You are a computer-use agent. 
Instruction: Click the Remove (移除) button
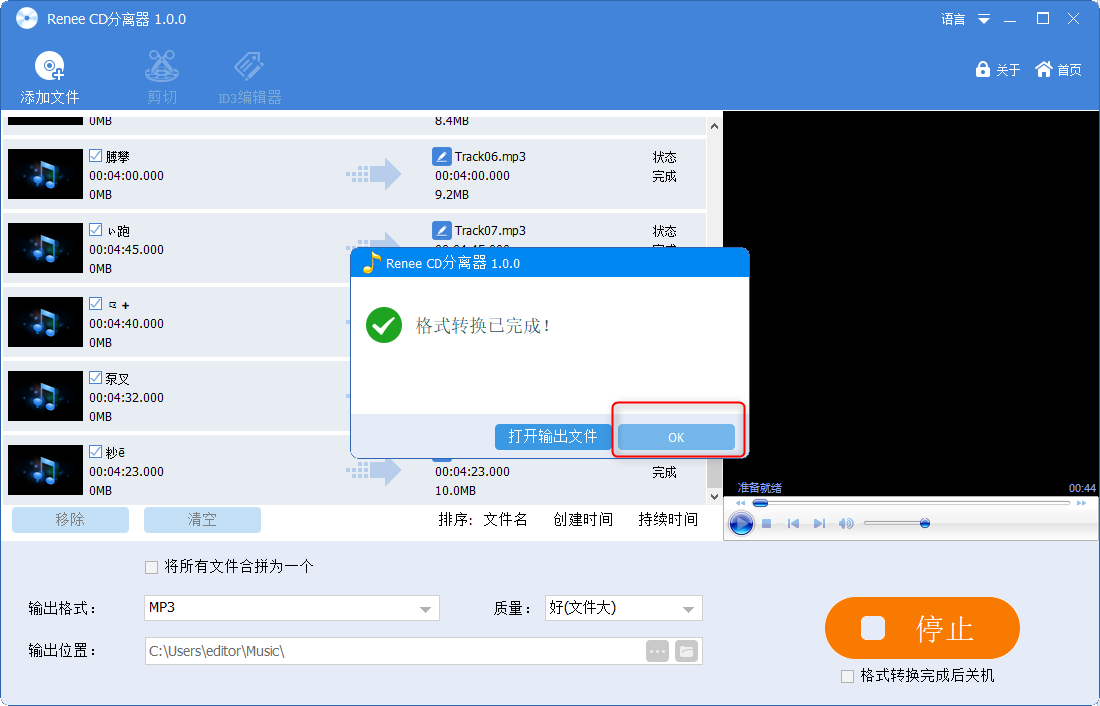70,520
